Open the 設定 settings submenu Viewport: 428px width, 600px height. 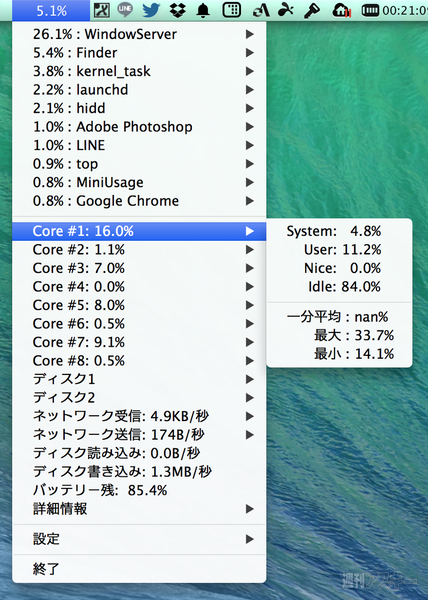point(139,540)
